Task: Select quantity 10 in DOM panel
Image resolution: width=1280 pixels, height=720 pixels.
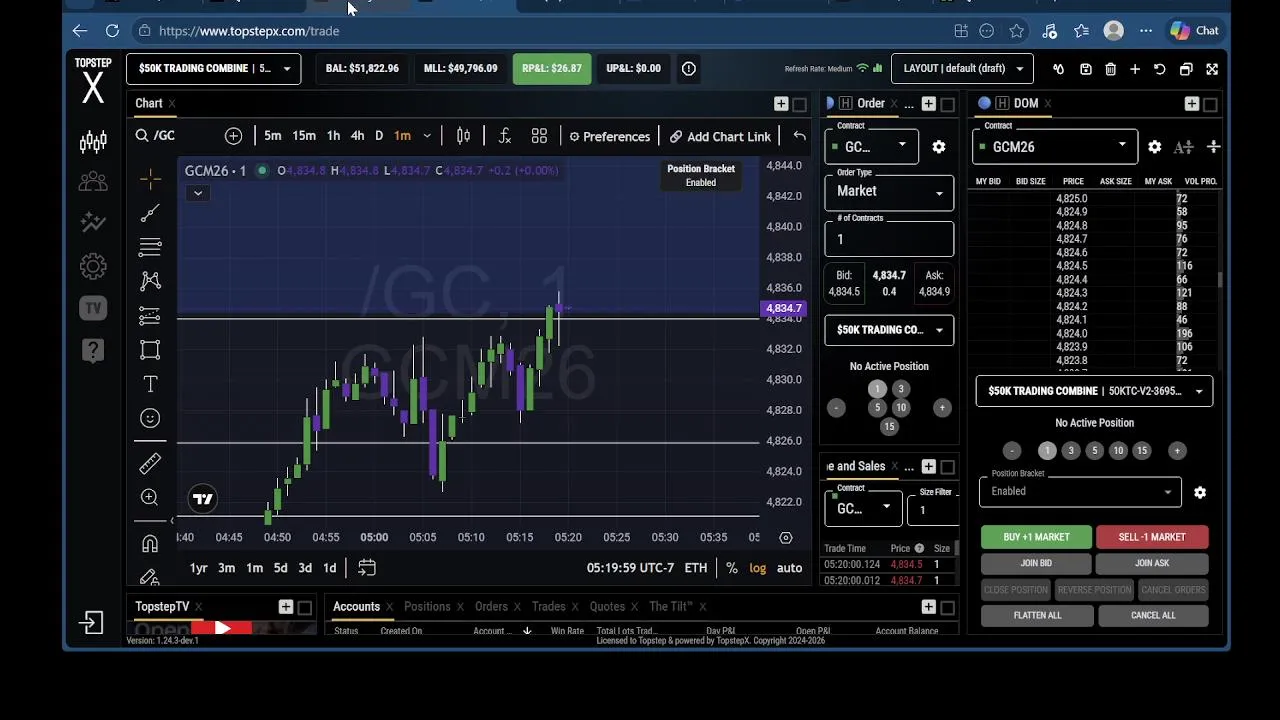Action: pyautogui.click(x=1118, y=451)
